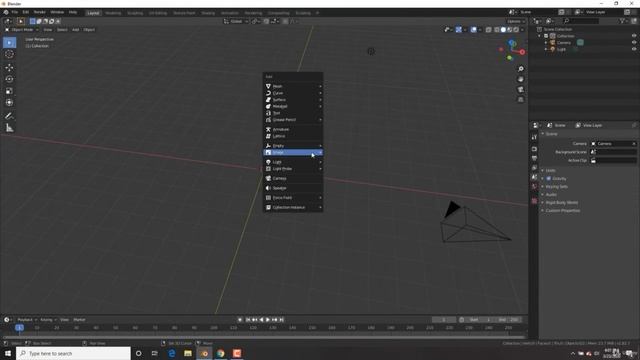Viewport: 640px width, 360px height.
Task: Open the timeline Marker menu
Action: [x=79, y=320]
